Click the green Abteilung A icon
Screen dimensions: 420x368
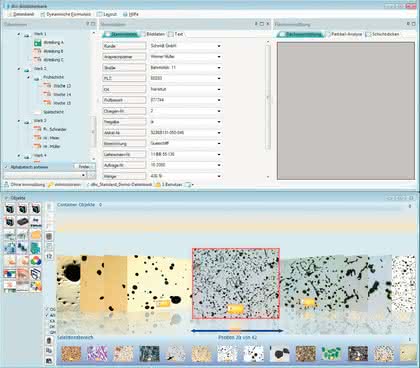click(38, 43)
